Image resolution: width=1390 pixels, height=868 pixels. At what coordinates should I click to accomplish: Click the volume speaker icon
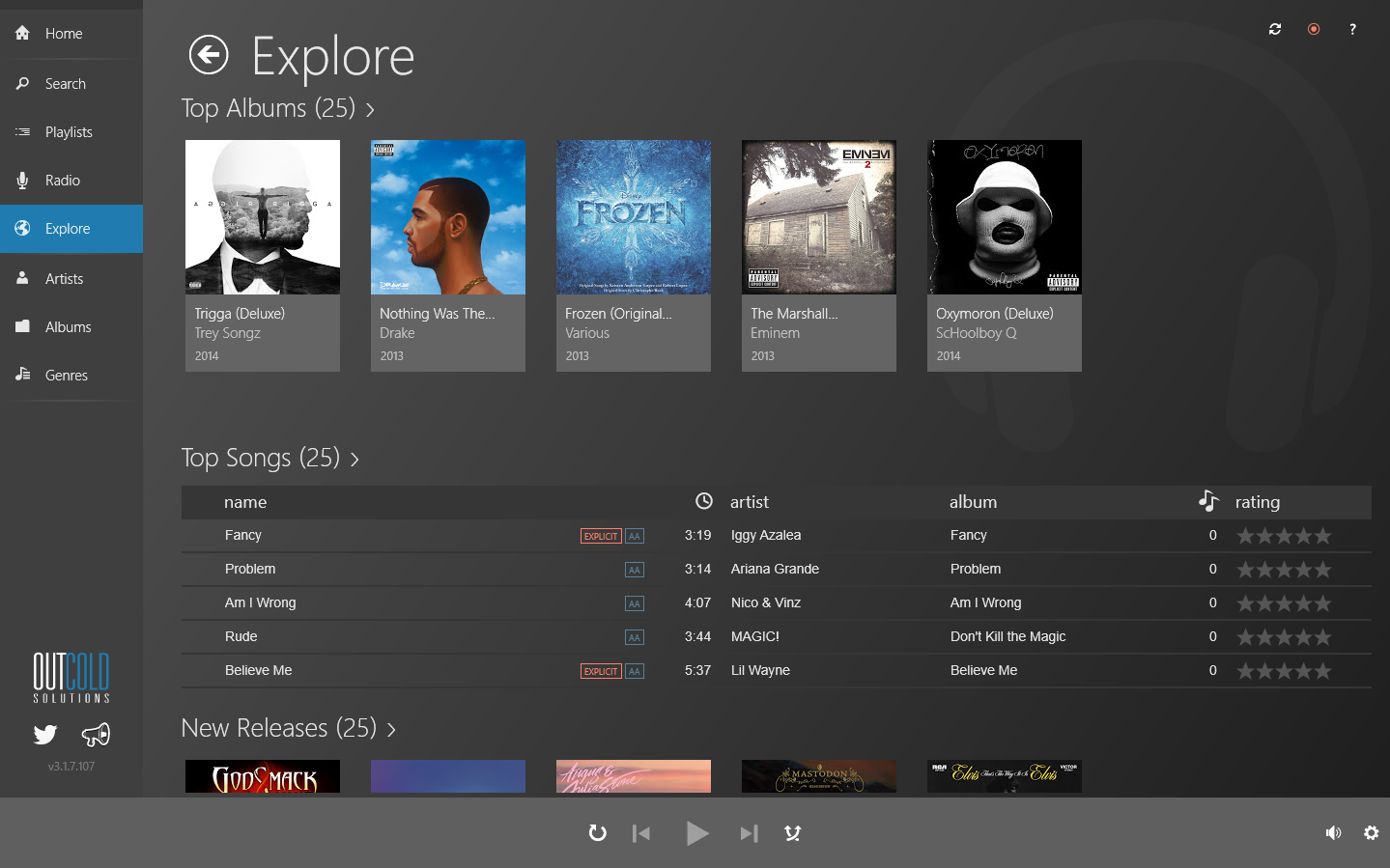click(x=1333, y=832)
